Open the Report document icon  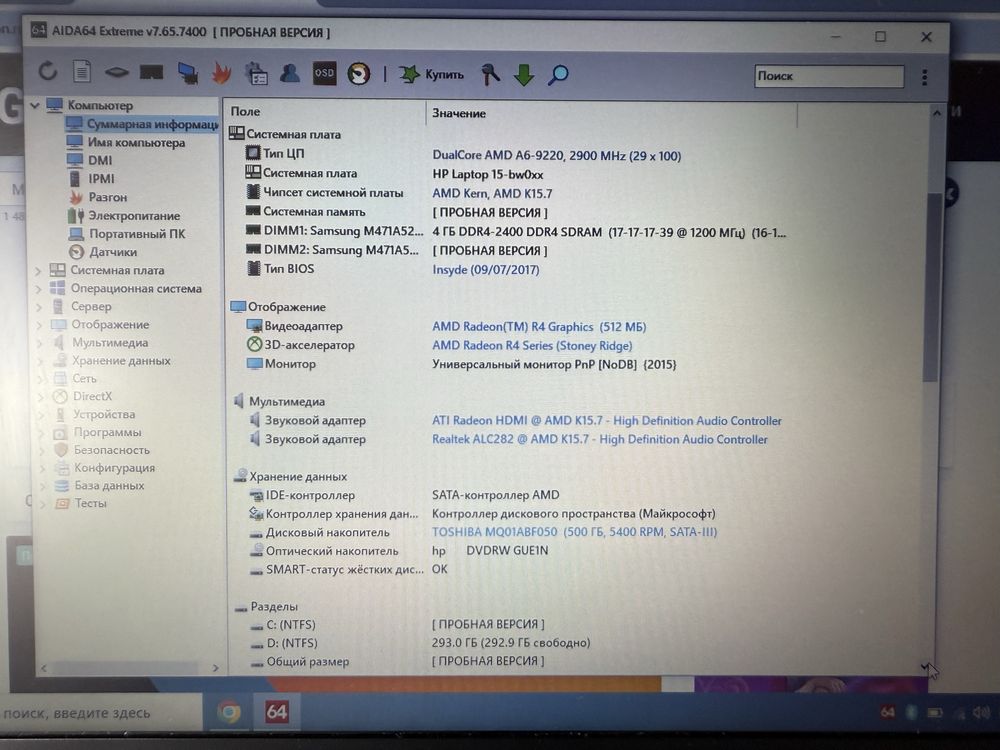pos(82,71)
